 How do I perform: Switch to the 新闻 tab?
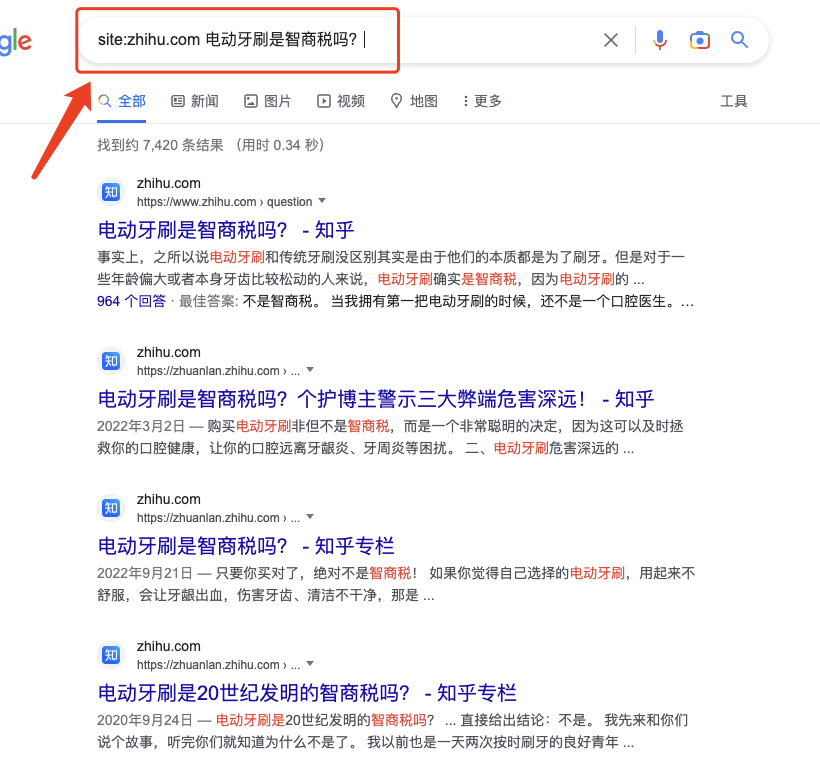click(195, 101)
